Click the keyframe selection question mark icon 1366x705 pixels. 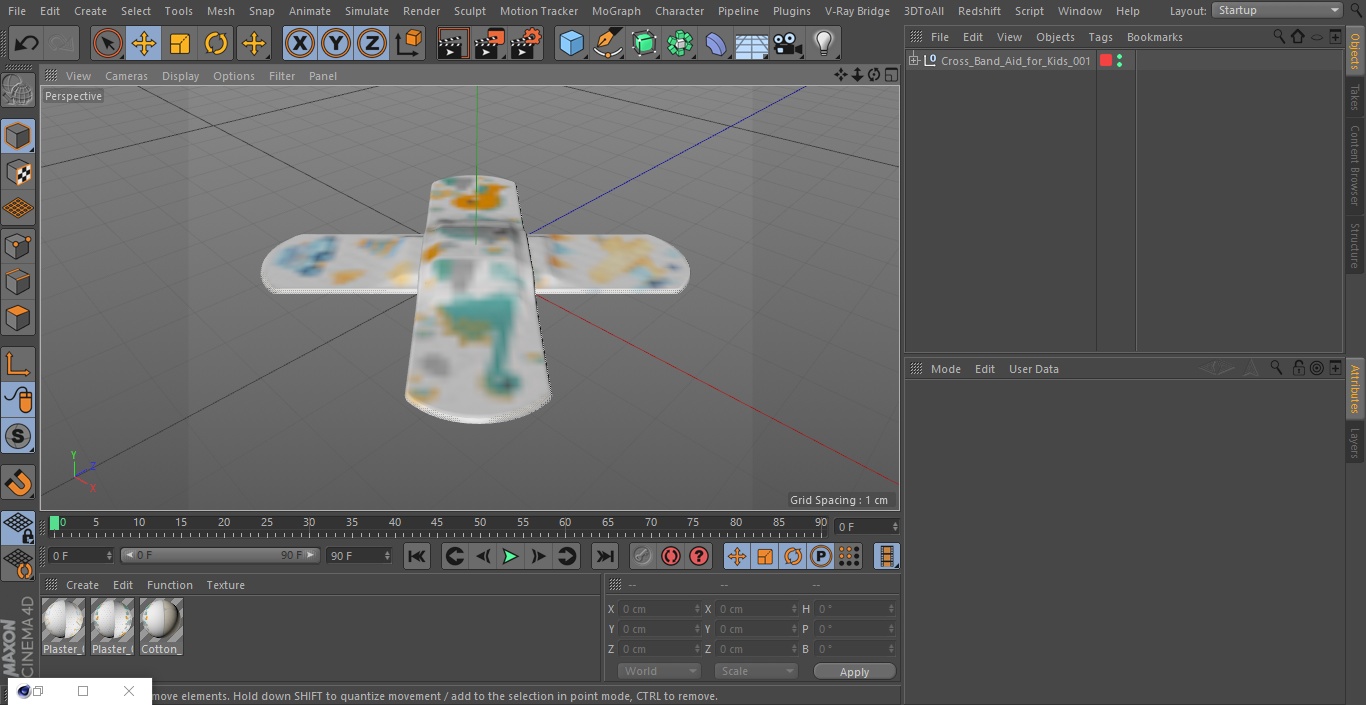coord(699,556)
